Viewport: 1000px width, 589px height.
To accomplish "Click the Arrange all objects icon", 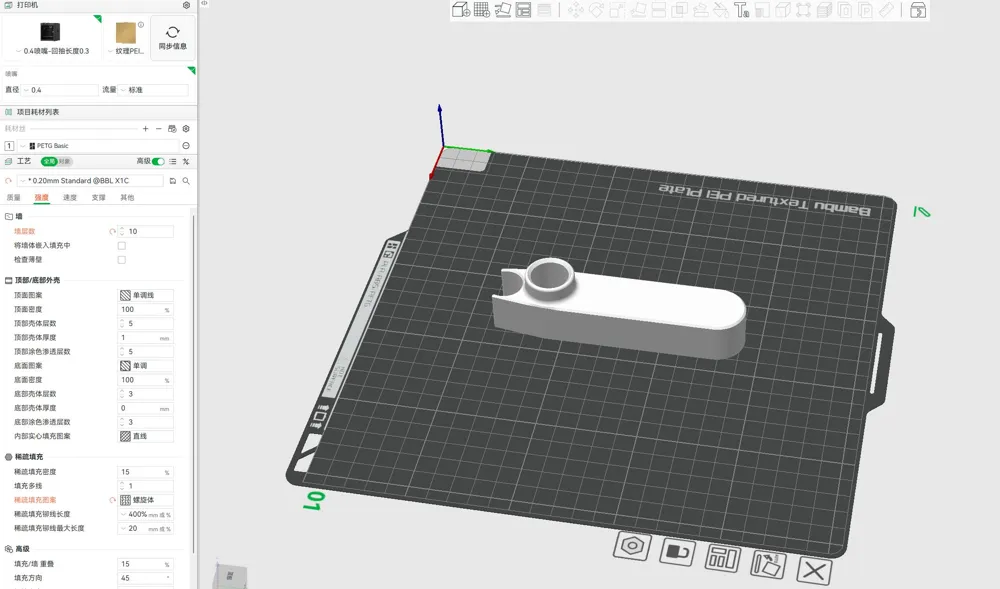I will (524, 10).
